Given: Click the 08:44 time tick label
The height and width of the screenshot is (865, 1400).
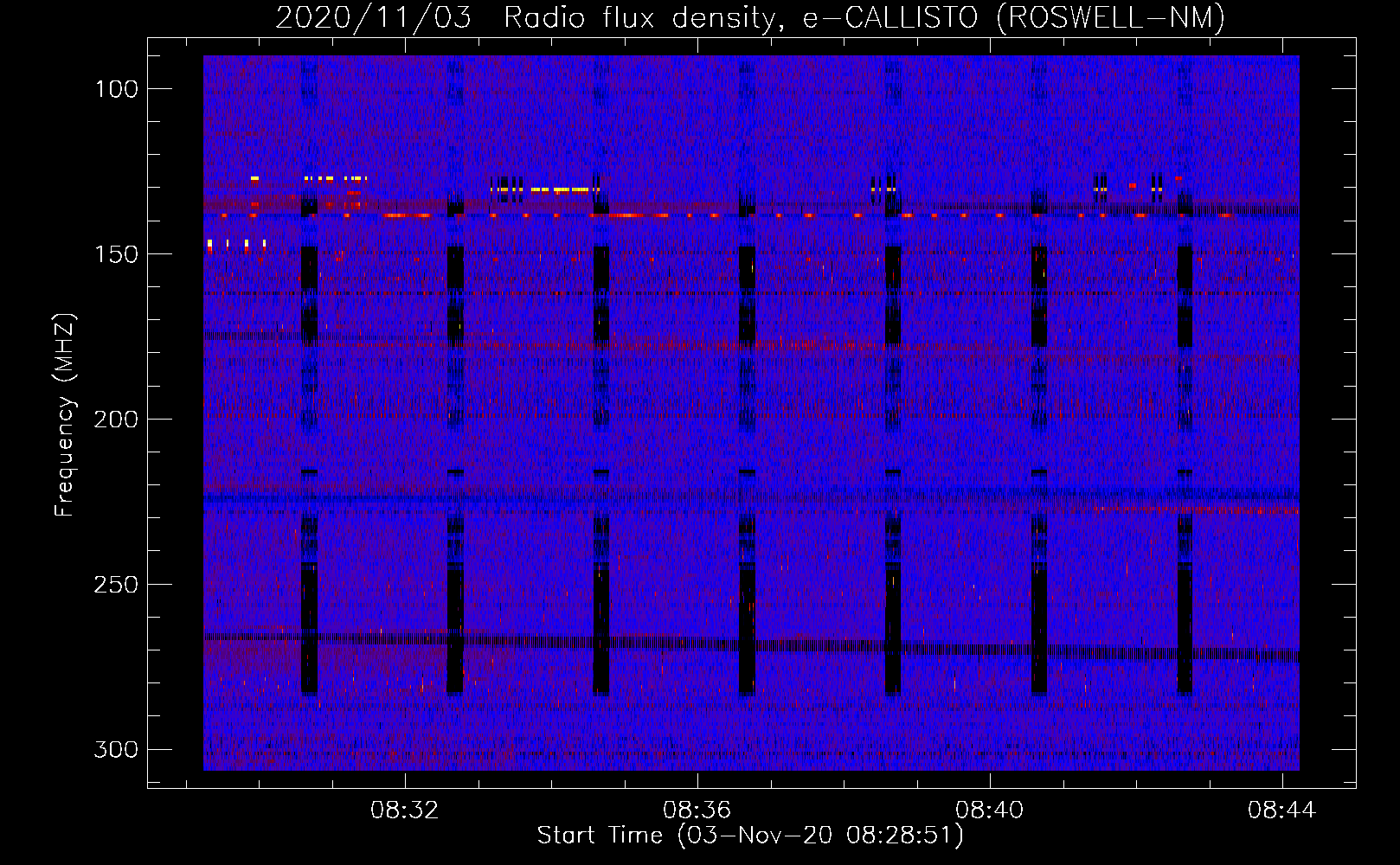Looking at the screenshot, I should coord(1281,811).
